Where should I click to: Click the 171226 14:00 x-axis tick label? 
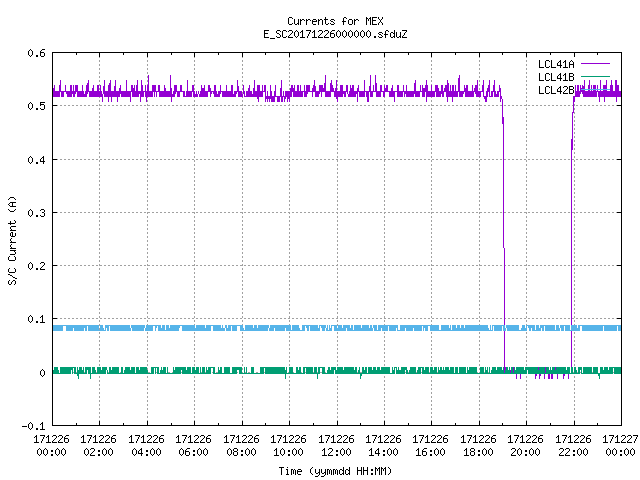click(x=383, y=446)
